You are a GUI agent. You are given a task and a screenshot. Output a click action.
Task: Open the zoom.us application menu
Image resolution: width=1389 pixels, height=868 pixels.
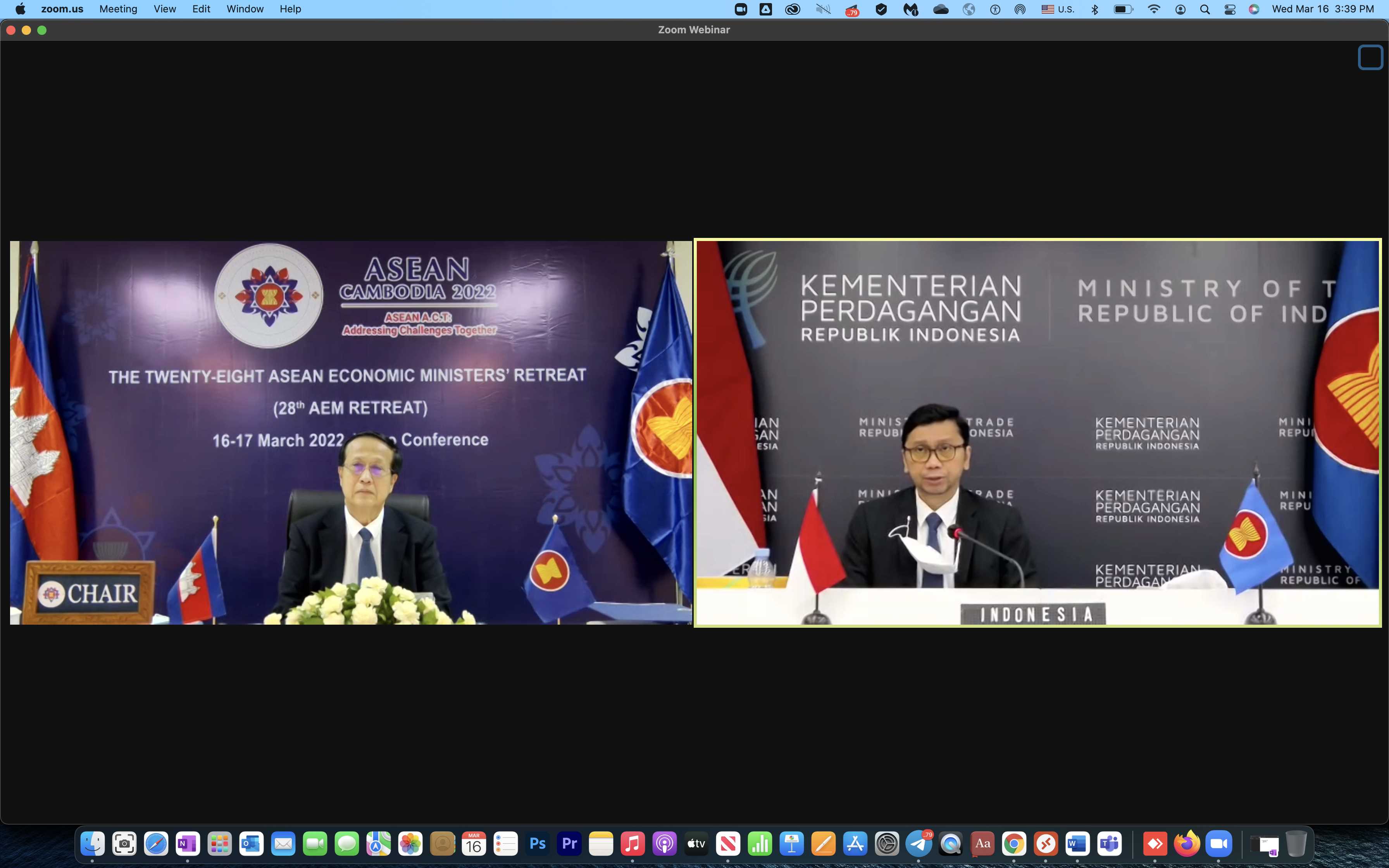tap(62, 9)
